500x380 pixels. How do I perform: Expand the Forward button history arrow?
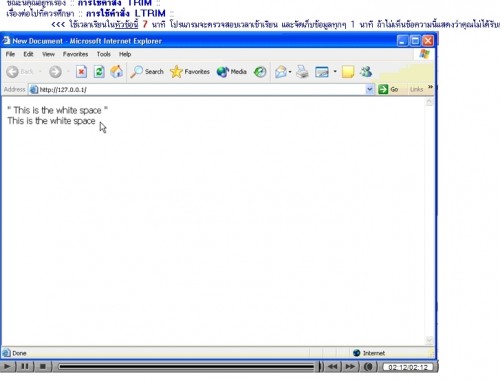pyautogui.click(x=68, y=72)
